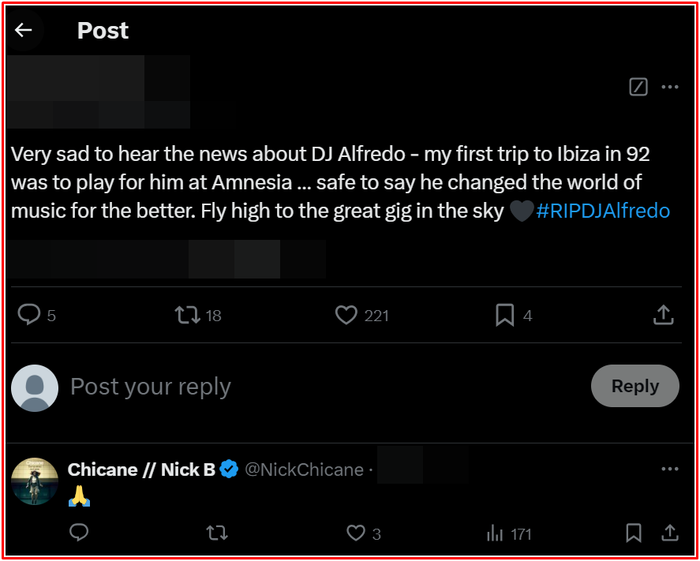The height and width of the screenshot is (561, 700).
Task: Like Chicane's praying hands reply
Action: coord(356,534)
